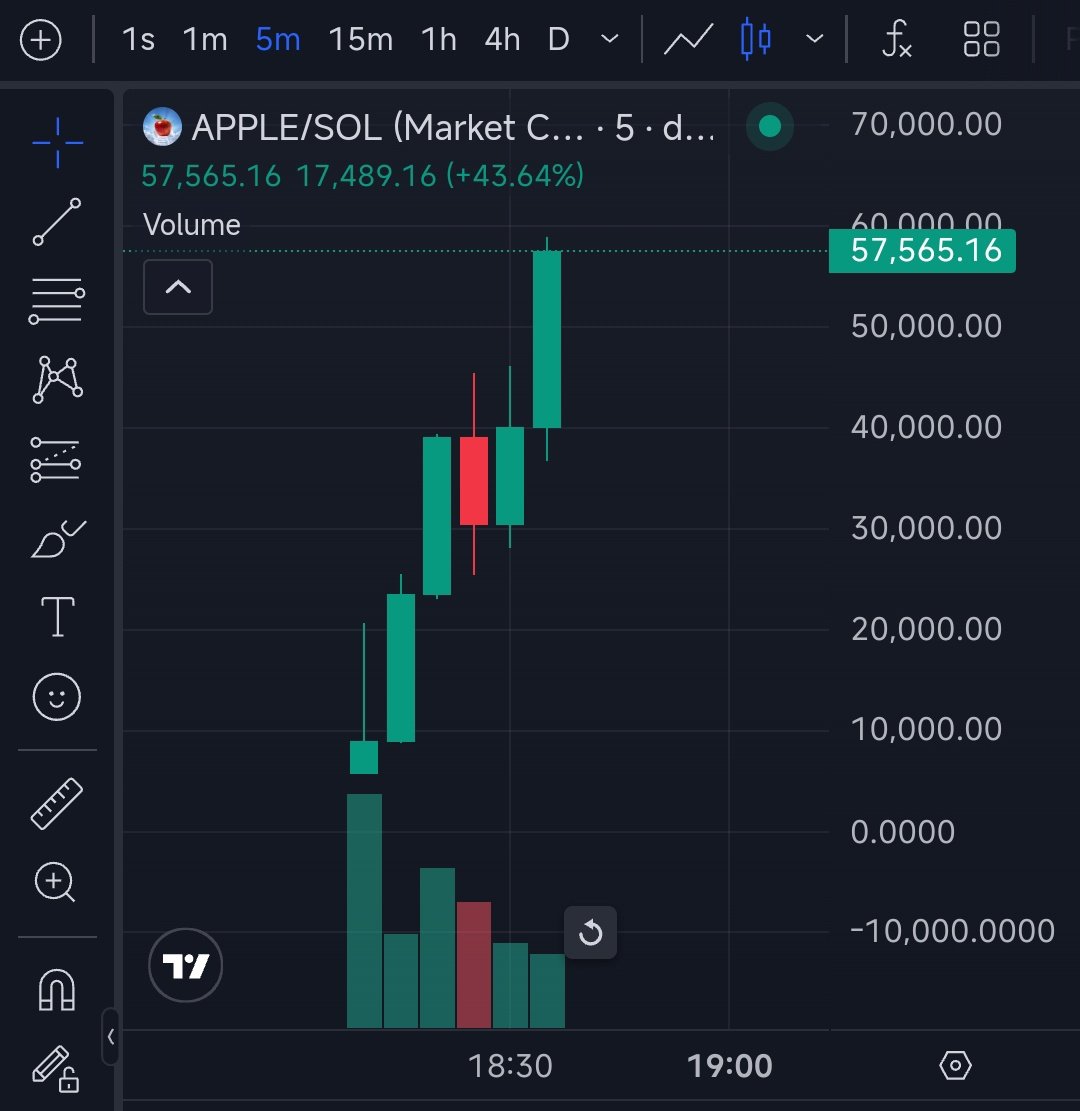The height and width of the screenshot is (1111, 1080).
Task: Click the reset chart view button
Action: (x=590, y=933)
